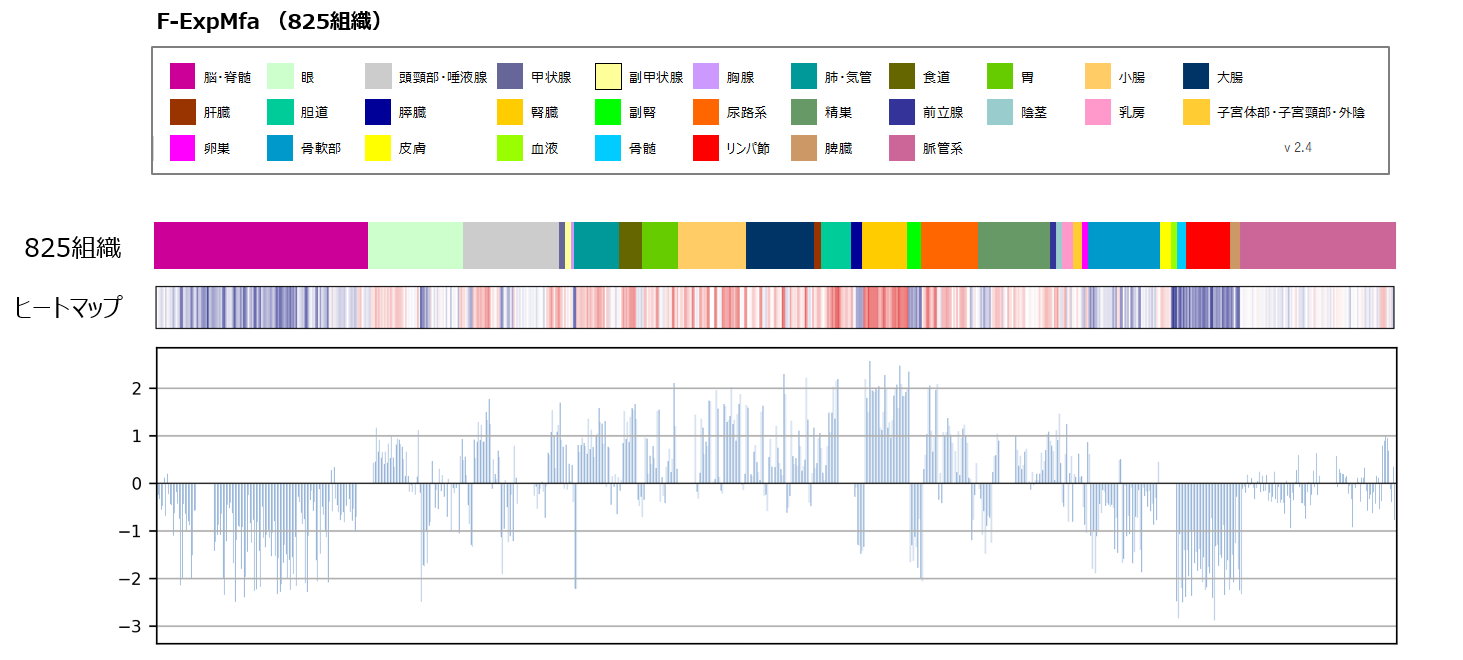Image resolution: width=1463 pixels, height=660 pixels.
Task: Click the wide pink 脈管系 segment in the color bar
Action: coord(1317,246)
